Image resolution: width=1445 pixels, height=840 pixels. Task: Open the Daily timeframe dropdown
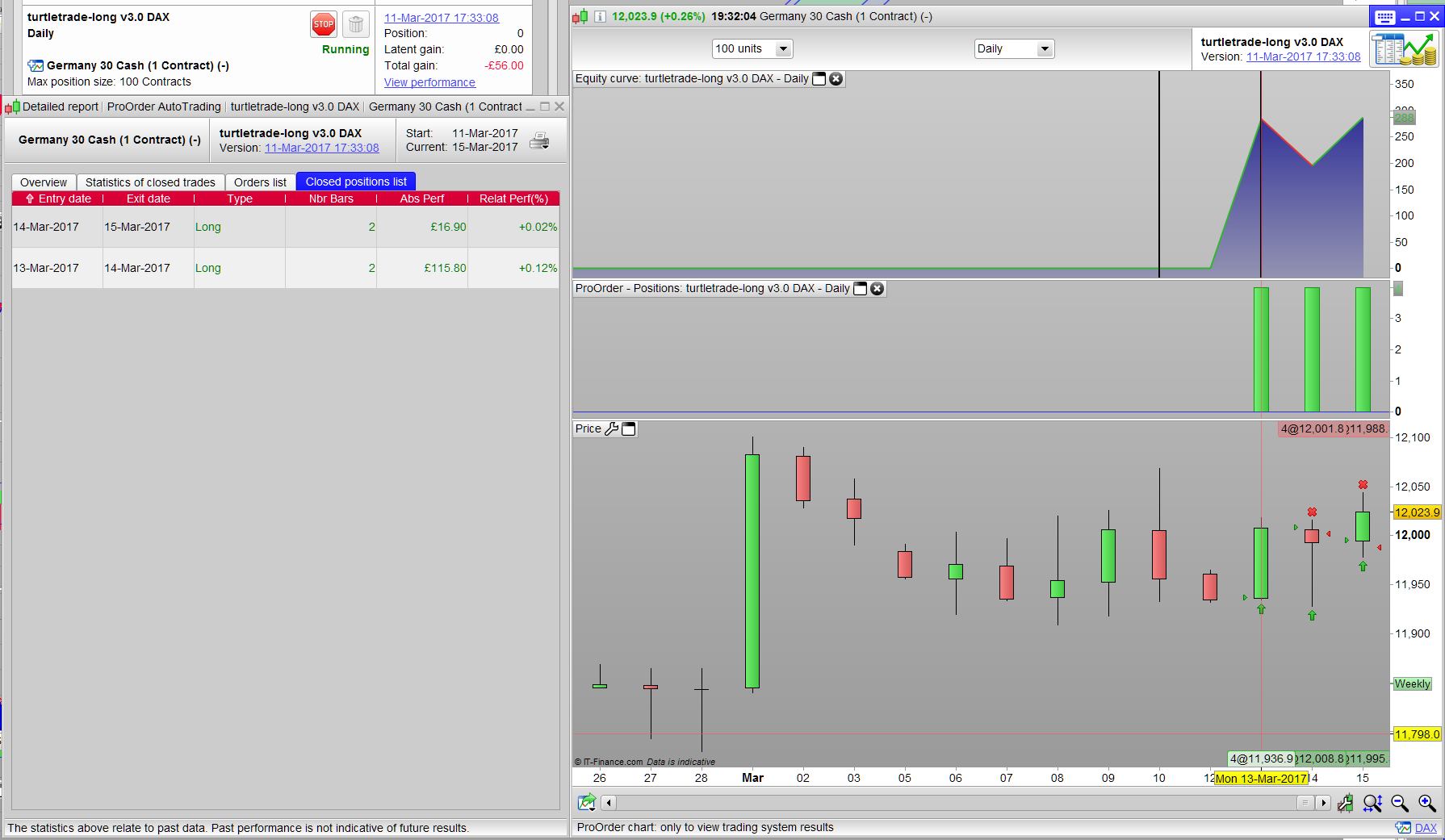tap(1014, 49)
